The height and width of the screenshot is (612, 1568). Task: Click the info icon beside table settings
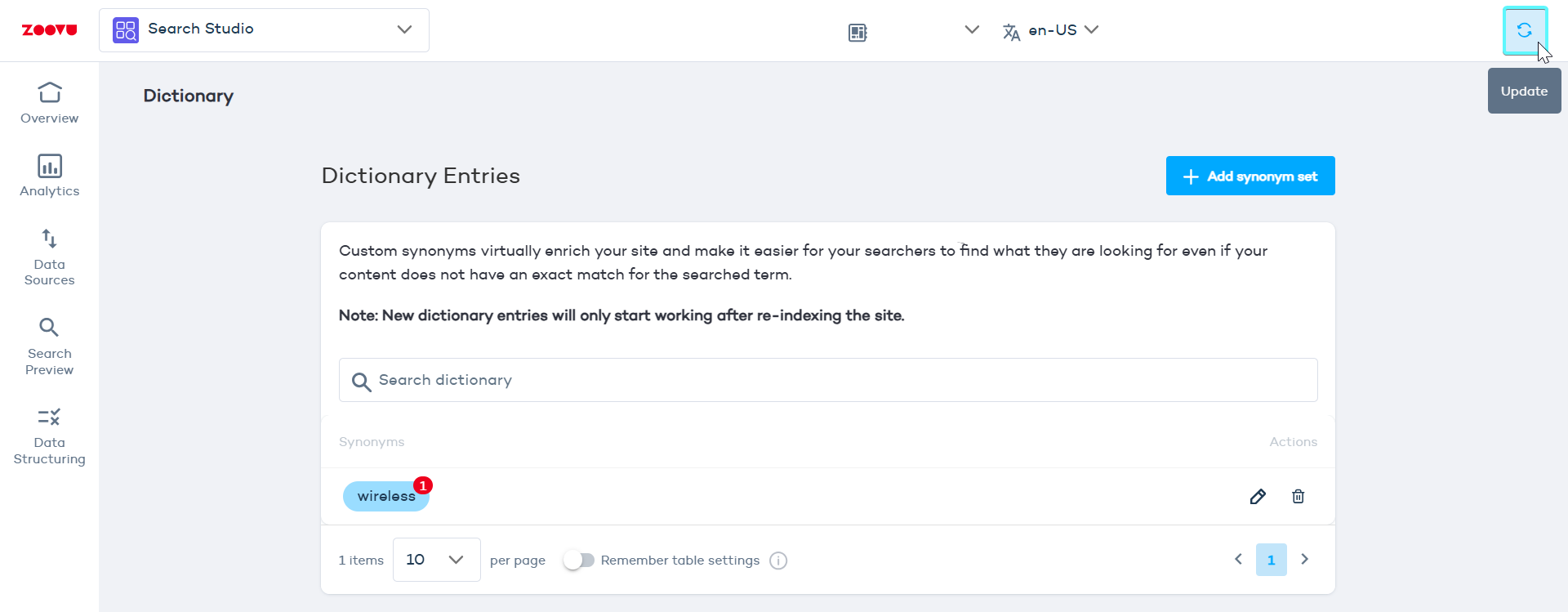coord(778,561)
